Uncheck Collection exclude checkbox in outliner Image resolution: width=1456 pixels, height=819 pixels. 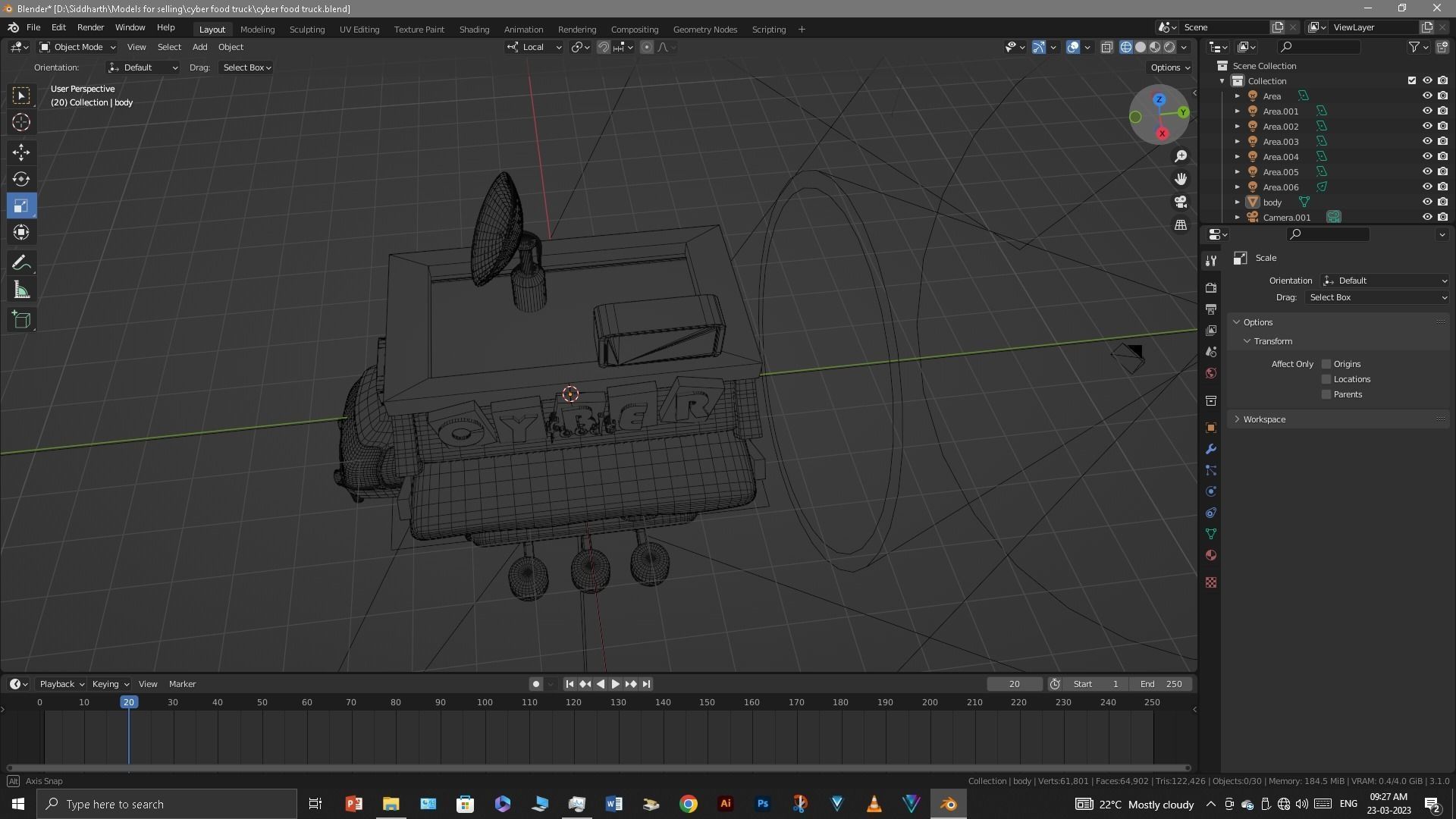pos(1412,80)
